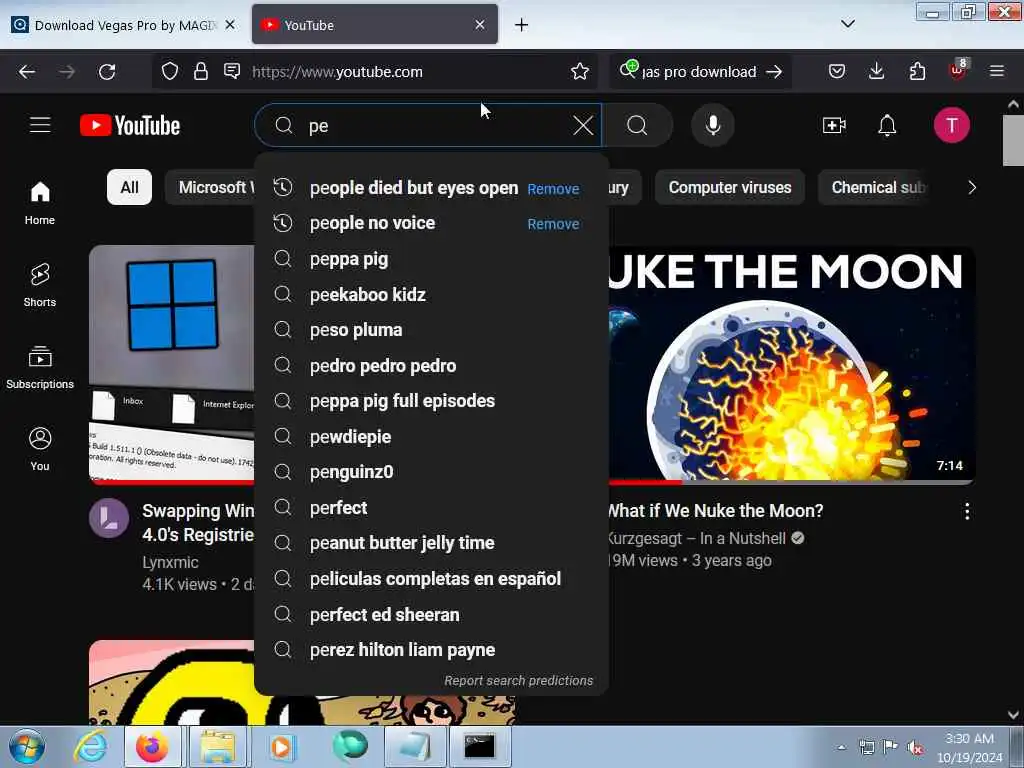Expand the list all tabs chevron
Screen dimensions: 1024x768
click(848, 24)
